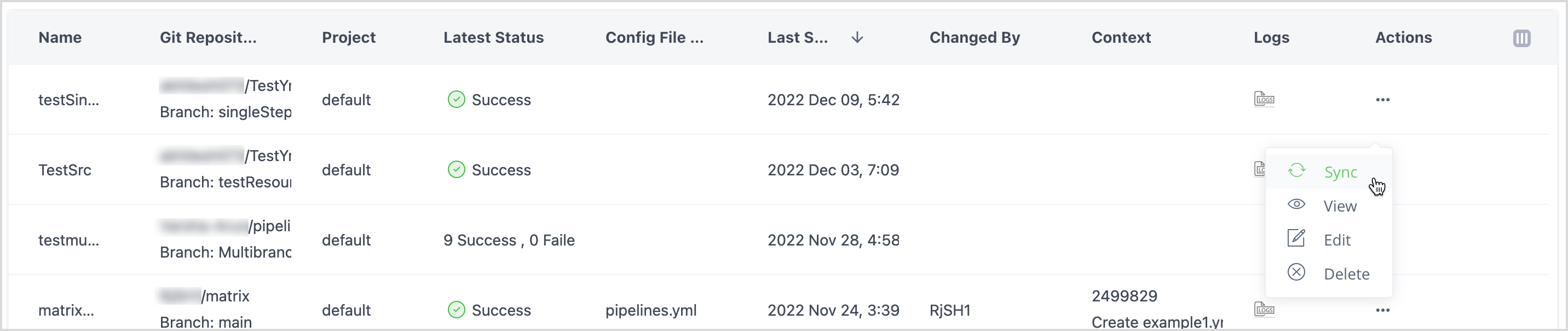Screen dimensions: 1568x331
Task: Select Sync from the actions menu
Action: click(1339, 173)
